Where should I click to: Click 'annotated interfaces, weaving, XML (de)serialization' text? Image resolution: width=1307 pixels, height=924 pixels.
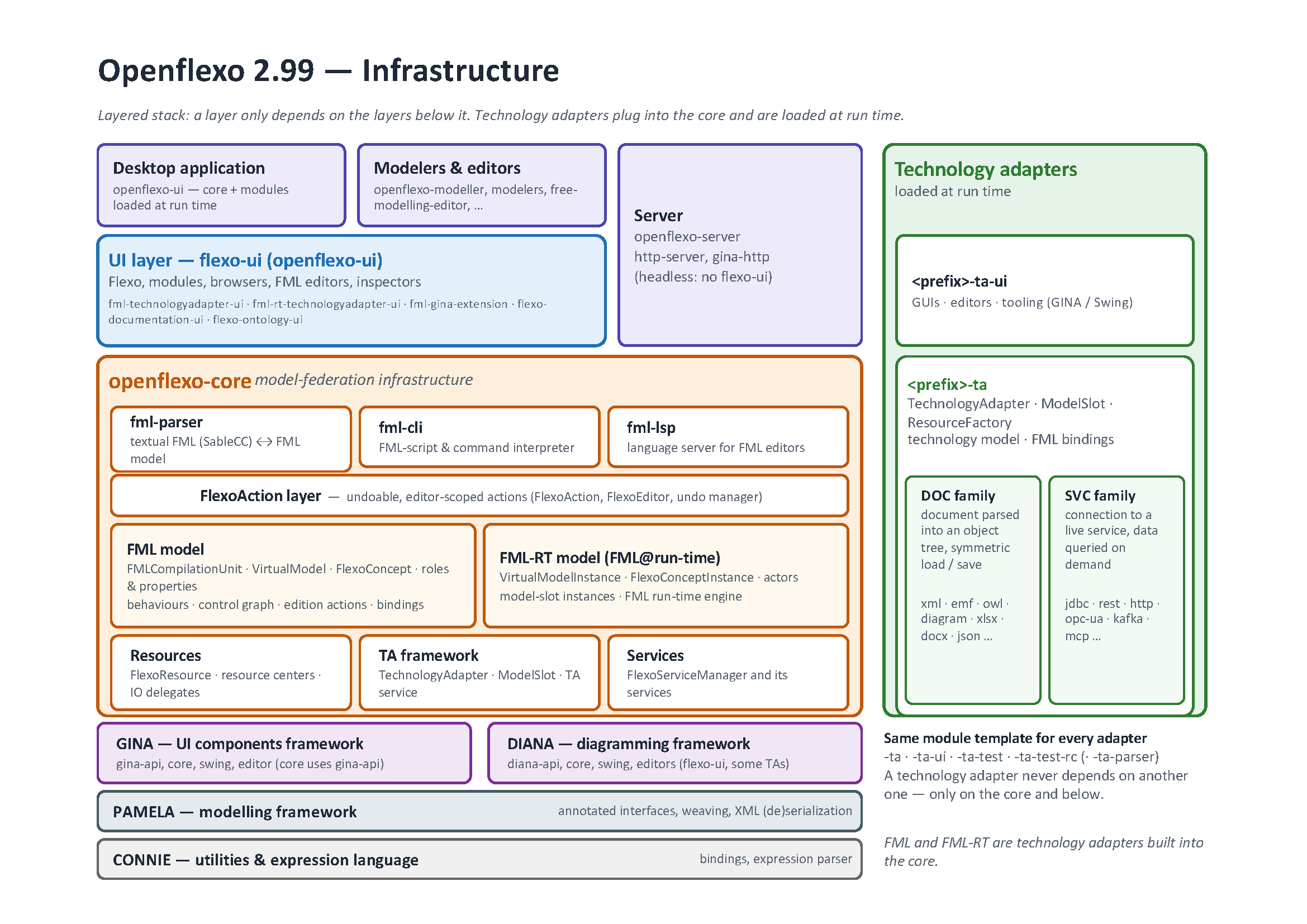[705, 811]
